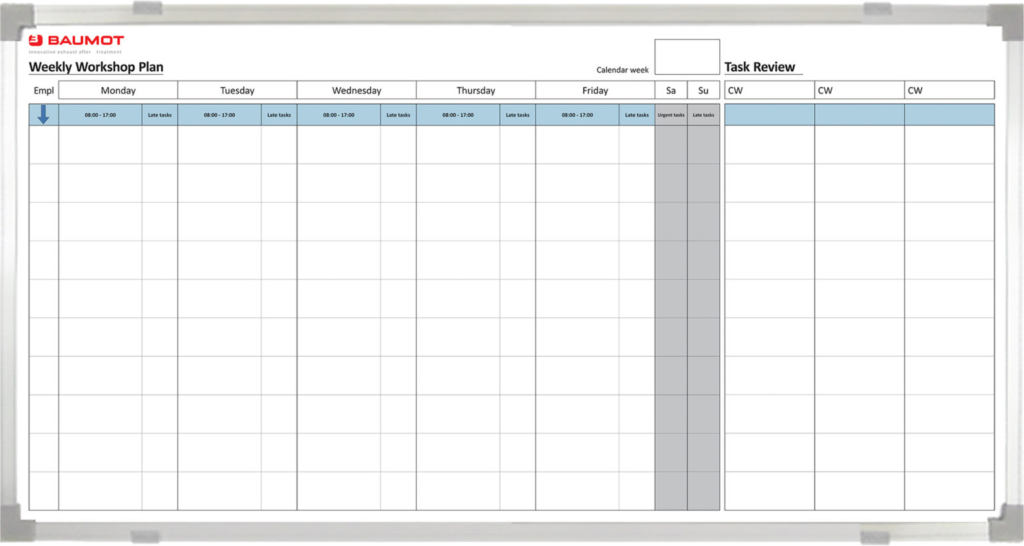The image size is (1024, 546).
Task: Click the Sa weekend header
Action: pyautogui.click(x=671, y=91)
